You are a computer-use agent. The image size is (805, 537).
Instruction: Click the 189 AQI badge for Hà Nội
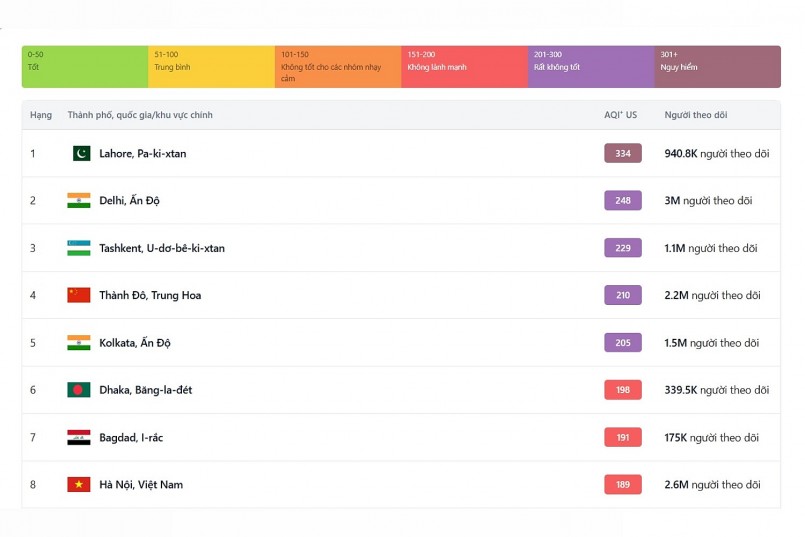(x=622, y=484)
